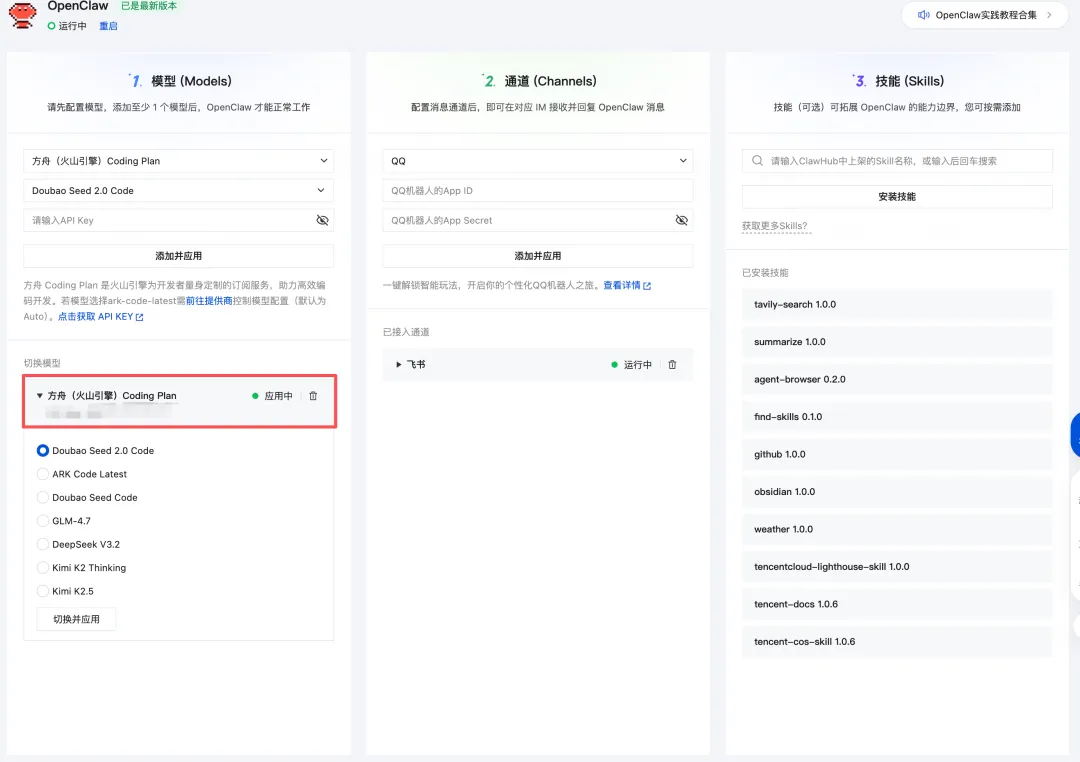This screenshot has width=1080, height=762.
Task: Choose the GLM-4.7 model radio button
Action: tap(43, 521)
